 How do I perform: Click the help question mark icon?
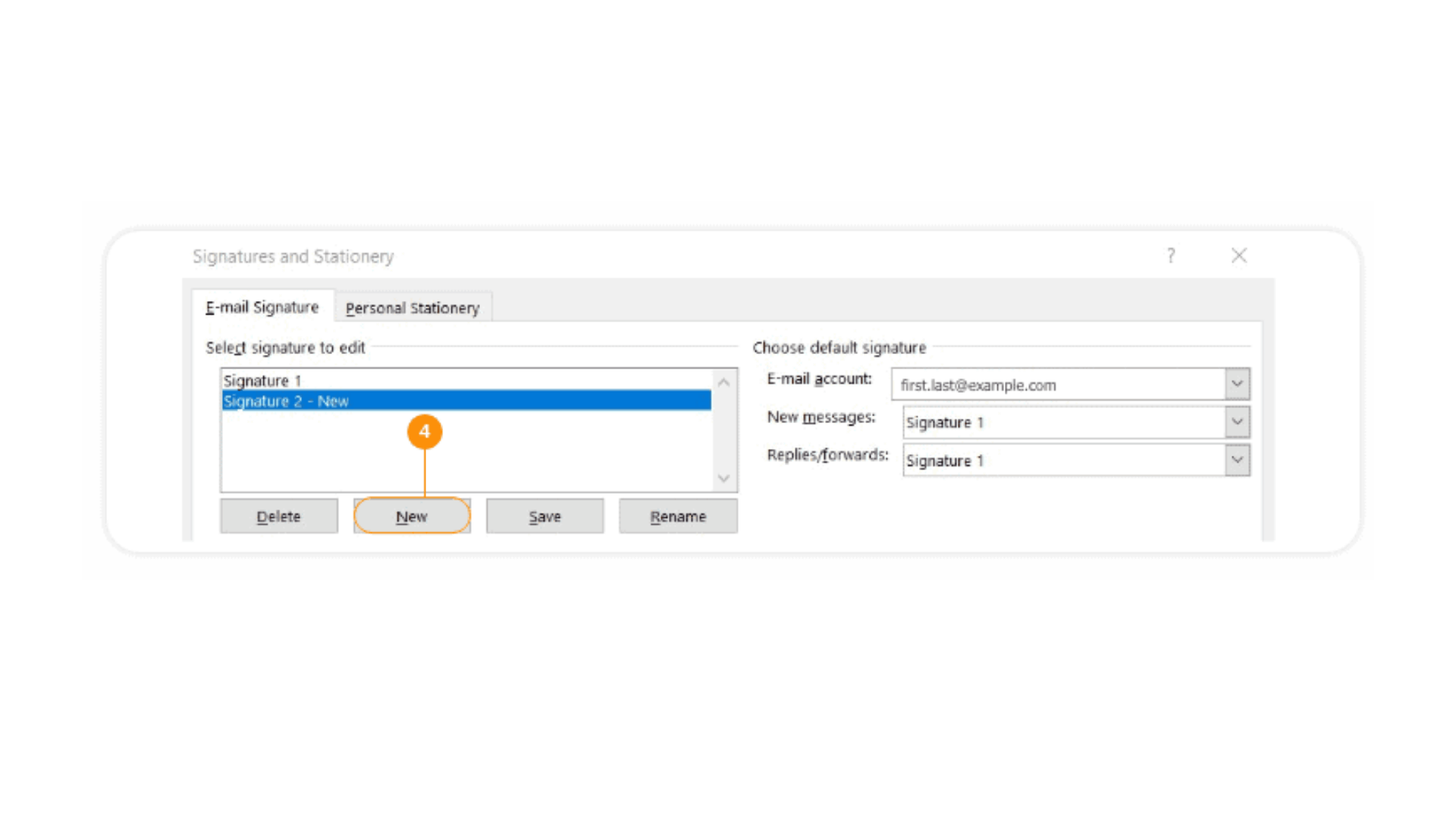(1171, 256)
